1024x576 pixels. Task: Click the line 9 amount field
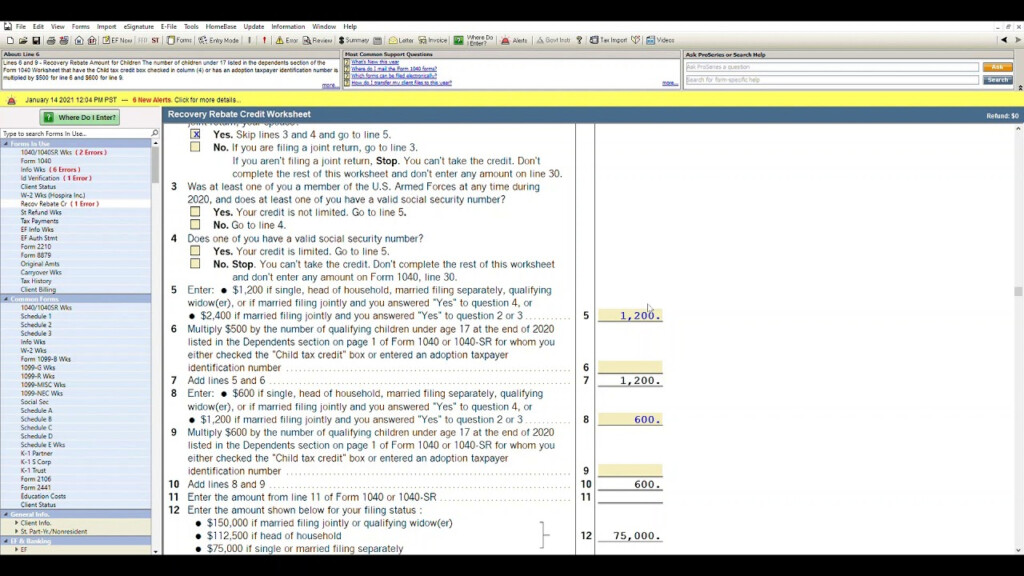(x=630, y=470)
